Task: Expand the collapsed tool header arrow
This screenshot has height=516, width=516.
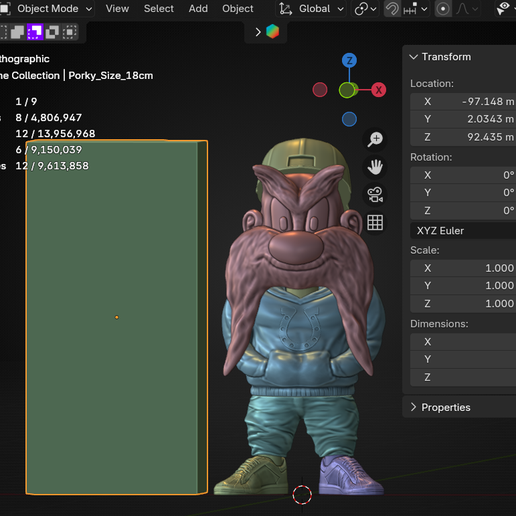Action: tap(258, 32)
